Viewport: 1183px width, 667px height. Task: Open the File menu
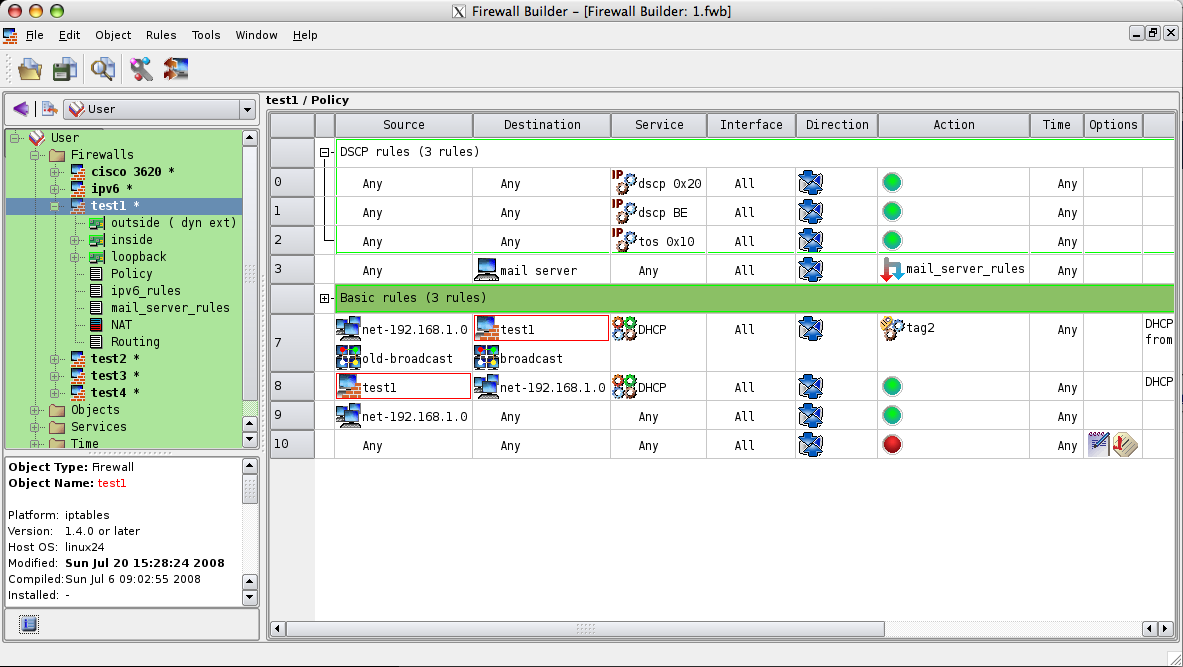(35, 35)
